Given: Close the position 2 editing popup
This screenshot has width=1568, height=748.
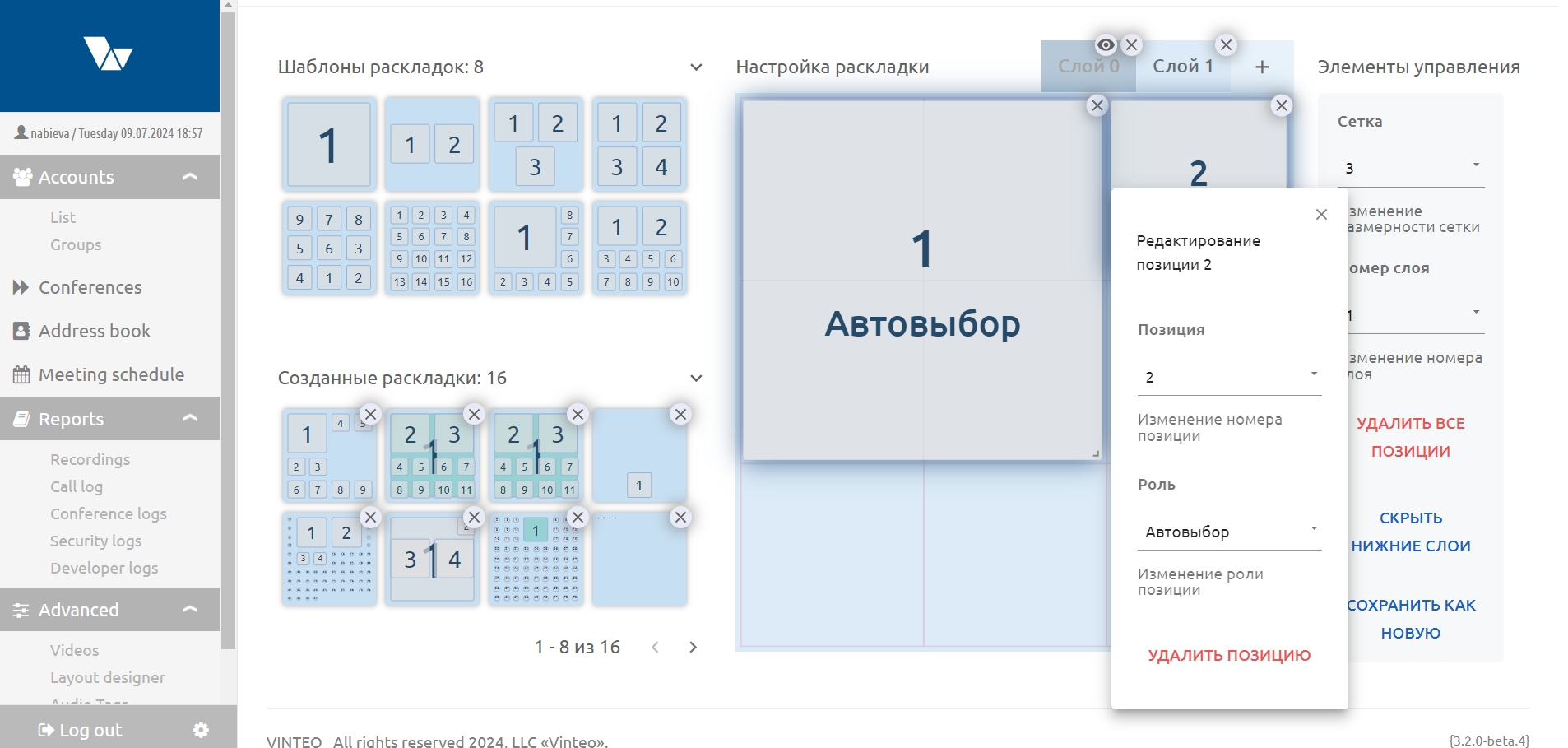Looking at the screenshot, I should [x=1322, y=215].
